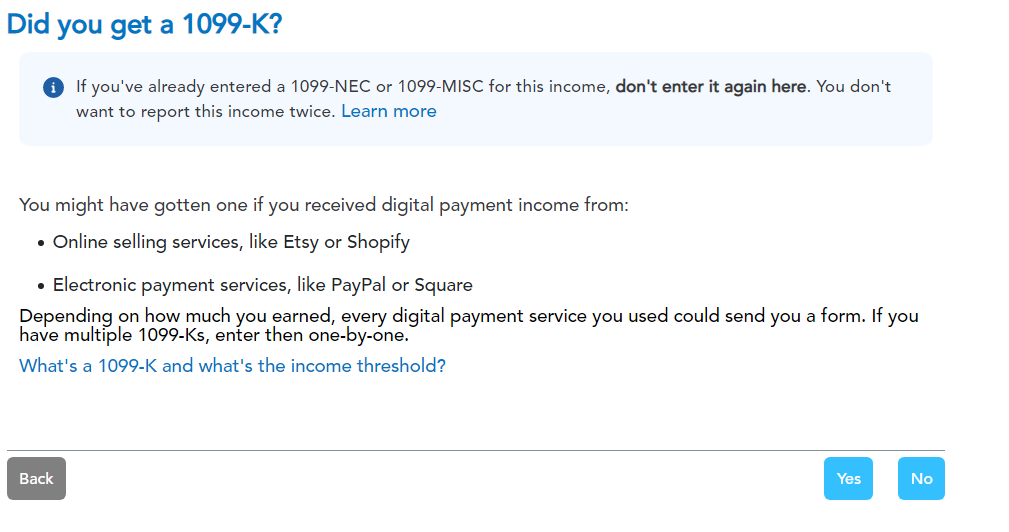Click the word Etsy in the list
Image resolution: width=1009 pixels, height=532 pixels.
(301, 242)
